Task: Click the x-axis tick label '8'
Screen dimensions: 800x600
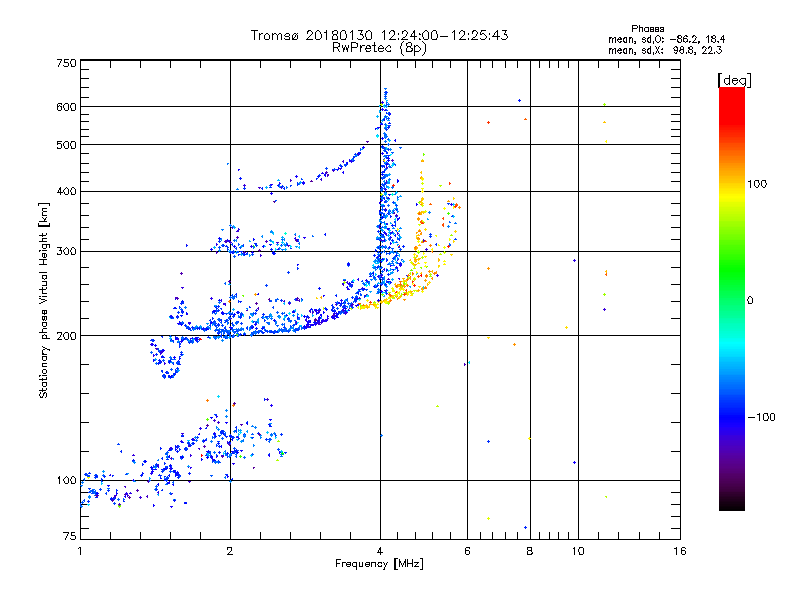Action: click(530, 551)
